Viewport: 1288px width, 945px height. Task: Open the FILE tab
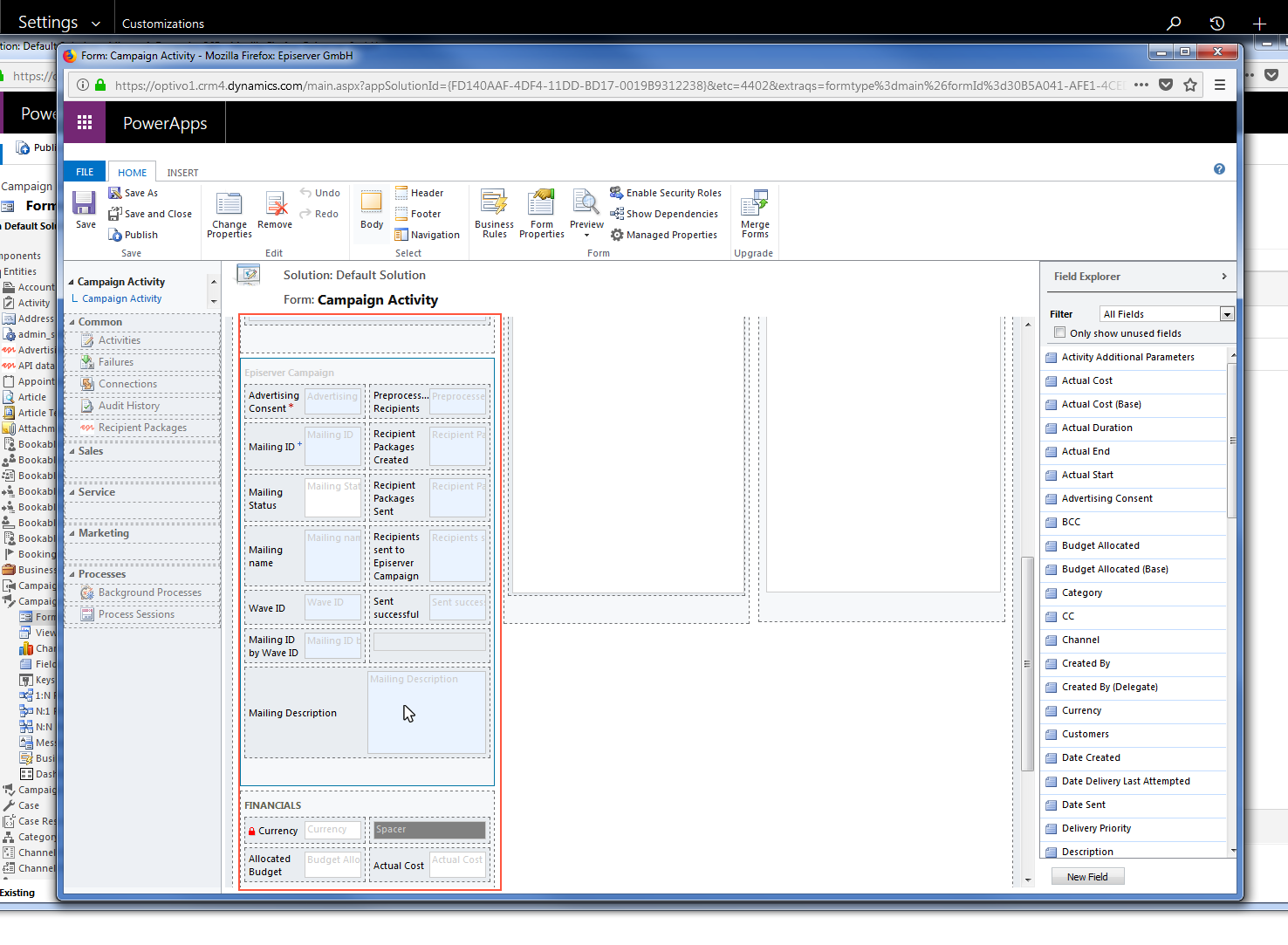pos(85,172)
